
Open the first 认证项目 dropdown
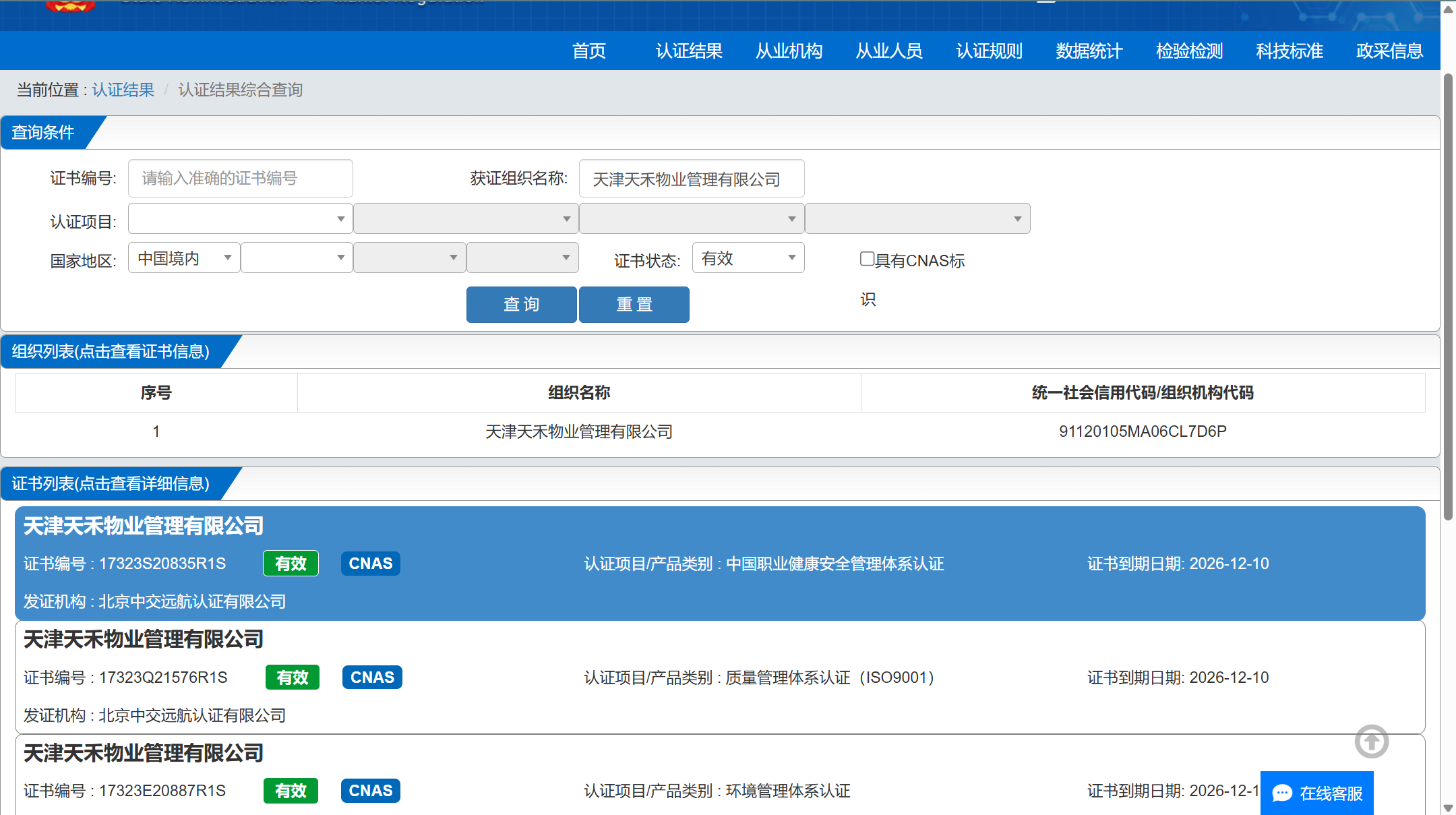click(241, 218)
